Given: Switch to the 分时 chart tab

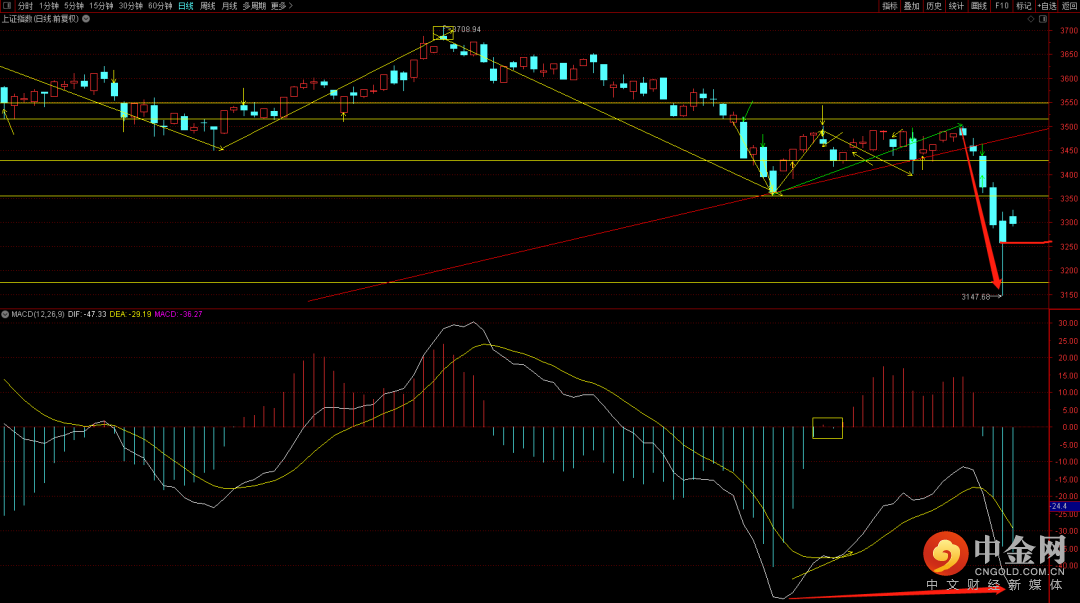Looking at the screenshot, I should coord(25,6).
